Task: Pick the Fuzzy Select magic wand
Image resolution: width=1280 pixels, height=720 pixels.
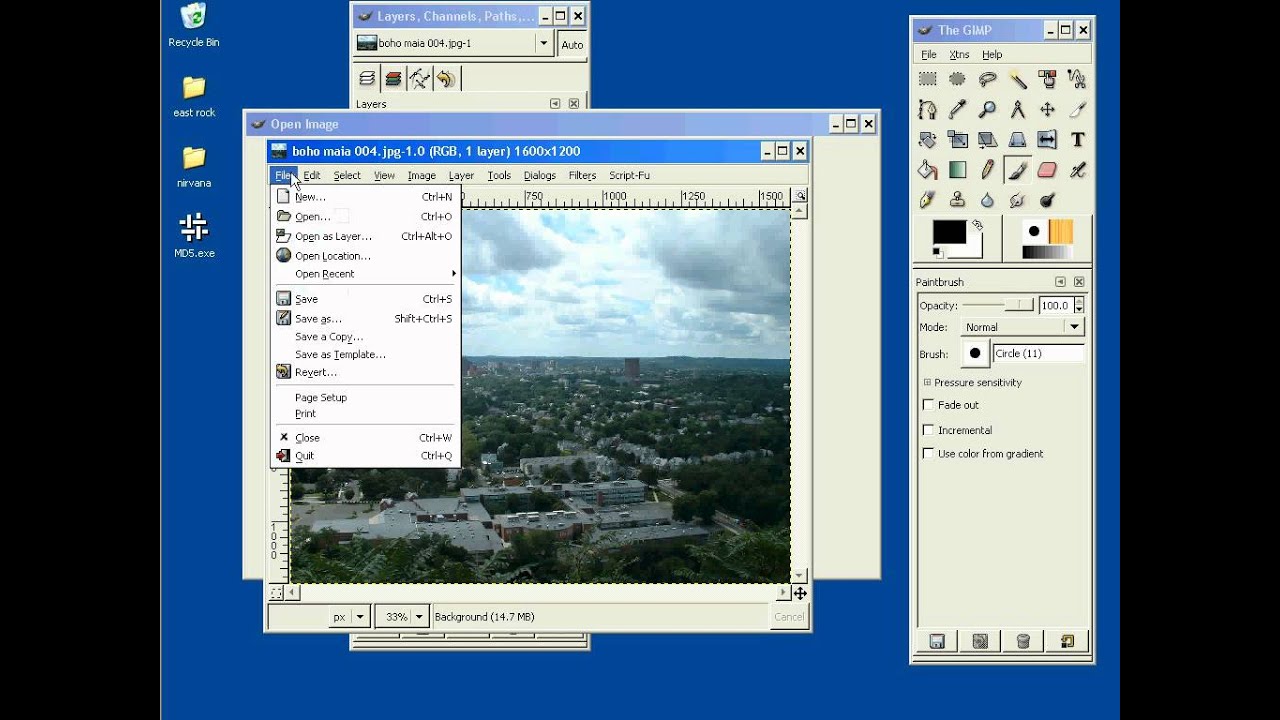Action: (x=1018, y=79)
